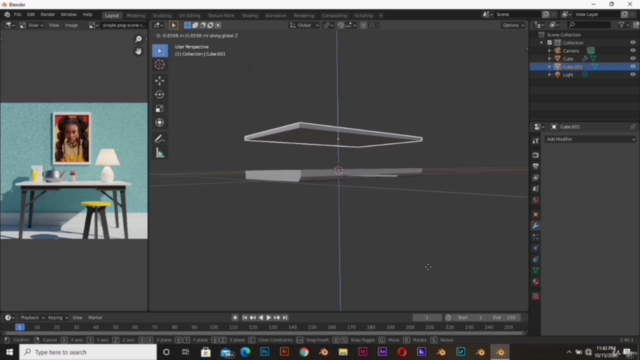Image resolution: width=640 pixels, height=360 pixels.
Task: Open the Modifier properties wrench tab
Action: point(536,226)
